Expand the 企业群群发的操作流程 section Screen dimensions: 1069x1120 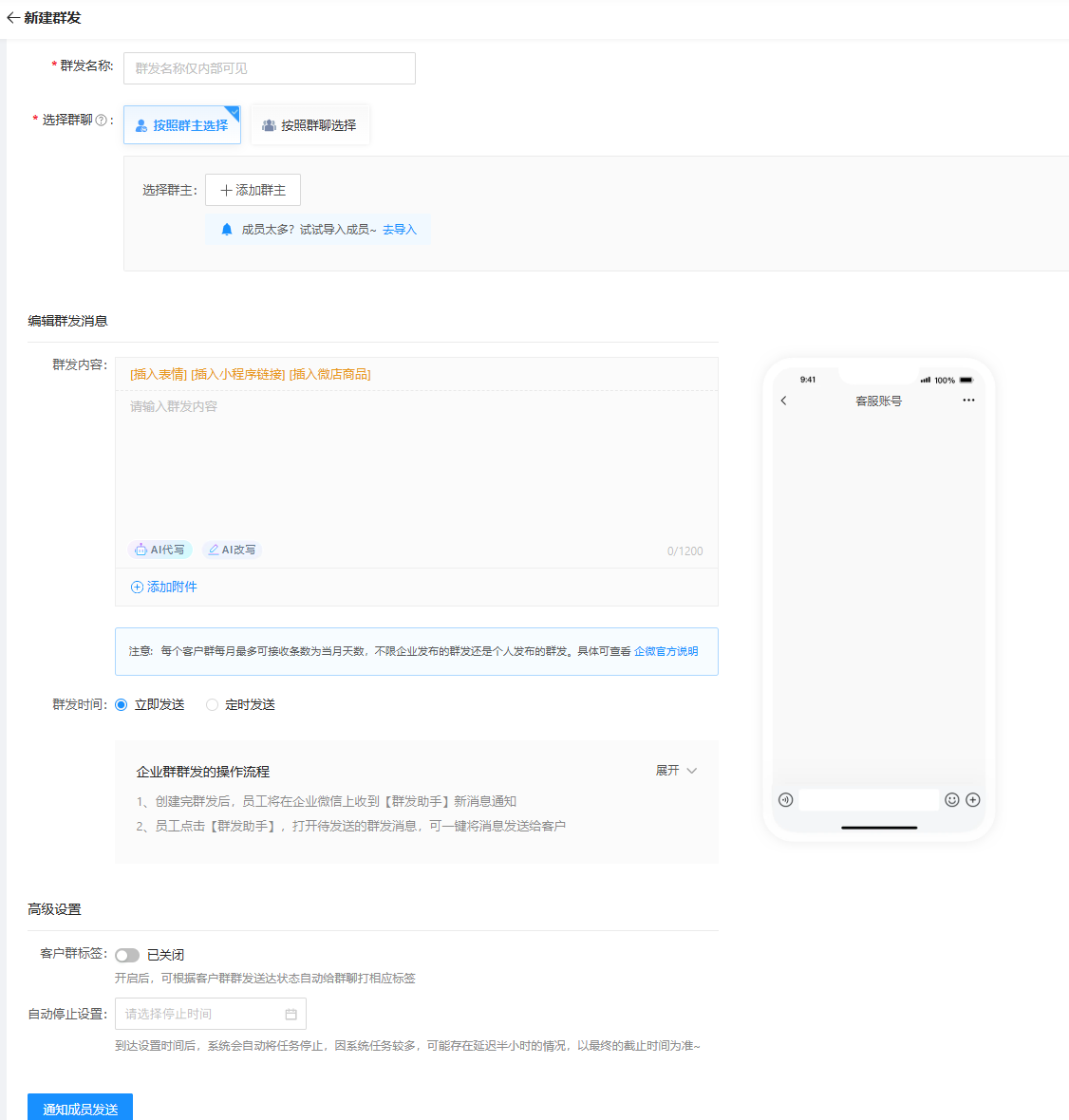[676, 771]
